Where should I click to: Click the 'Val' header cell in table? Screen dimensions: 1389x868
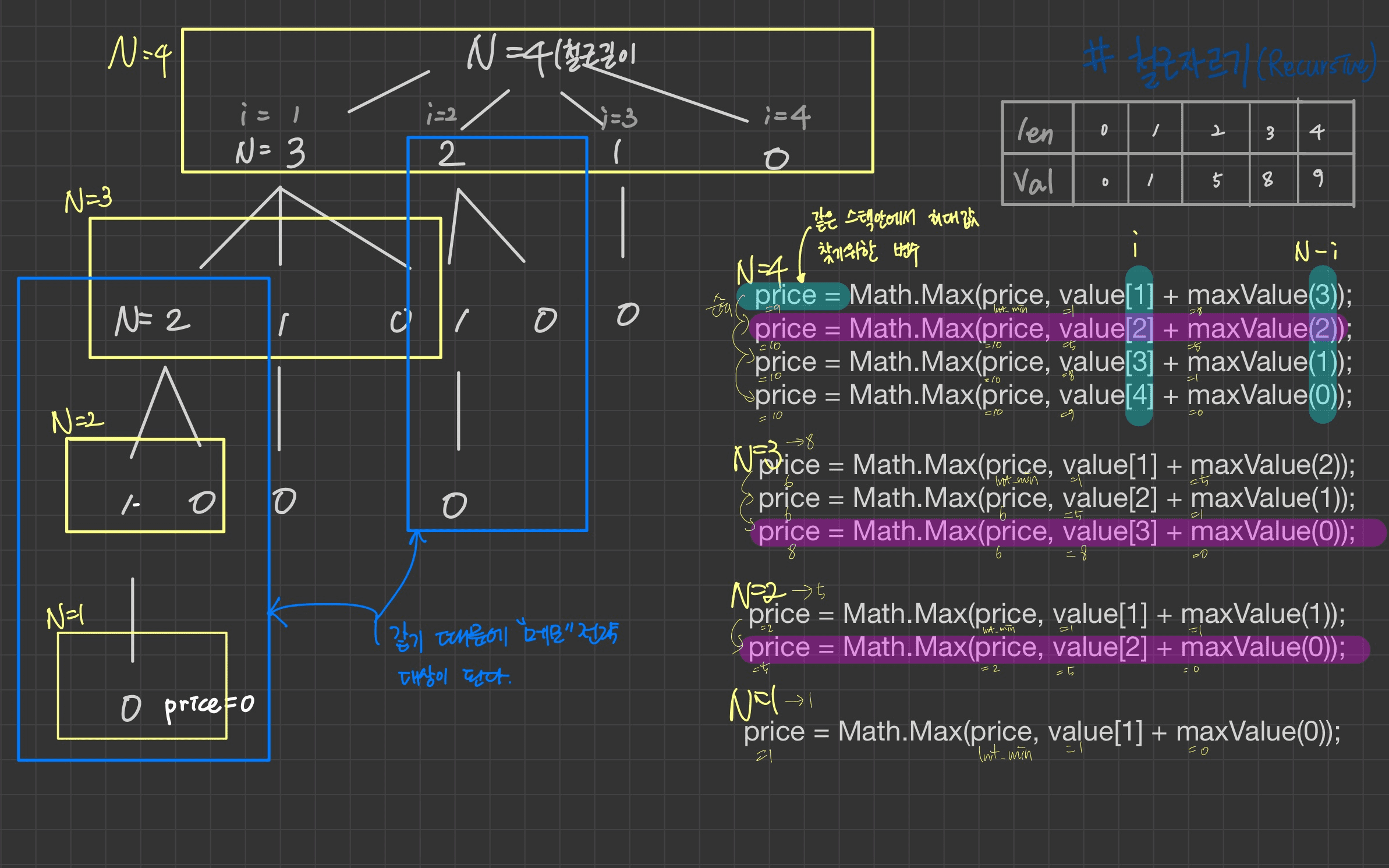point(1034,182)
